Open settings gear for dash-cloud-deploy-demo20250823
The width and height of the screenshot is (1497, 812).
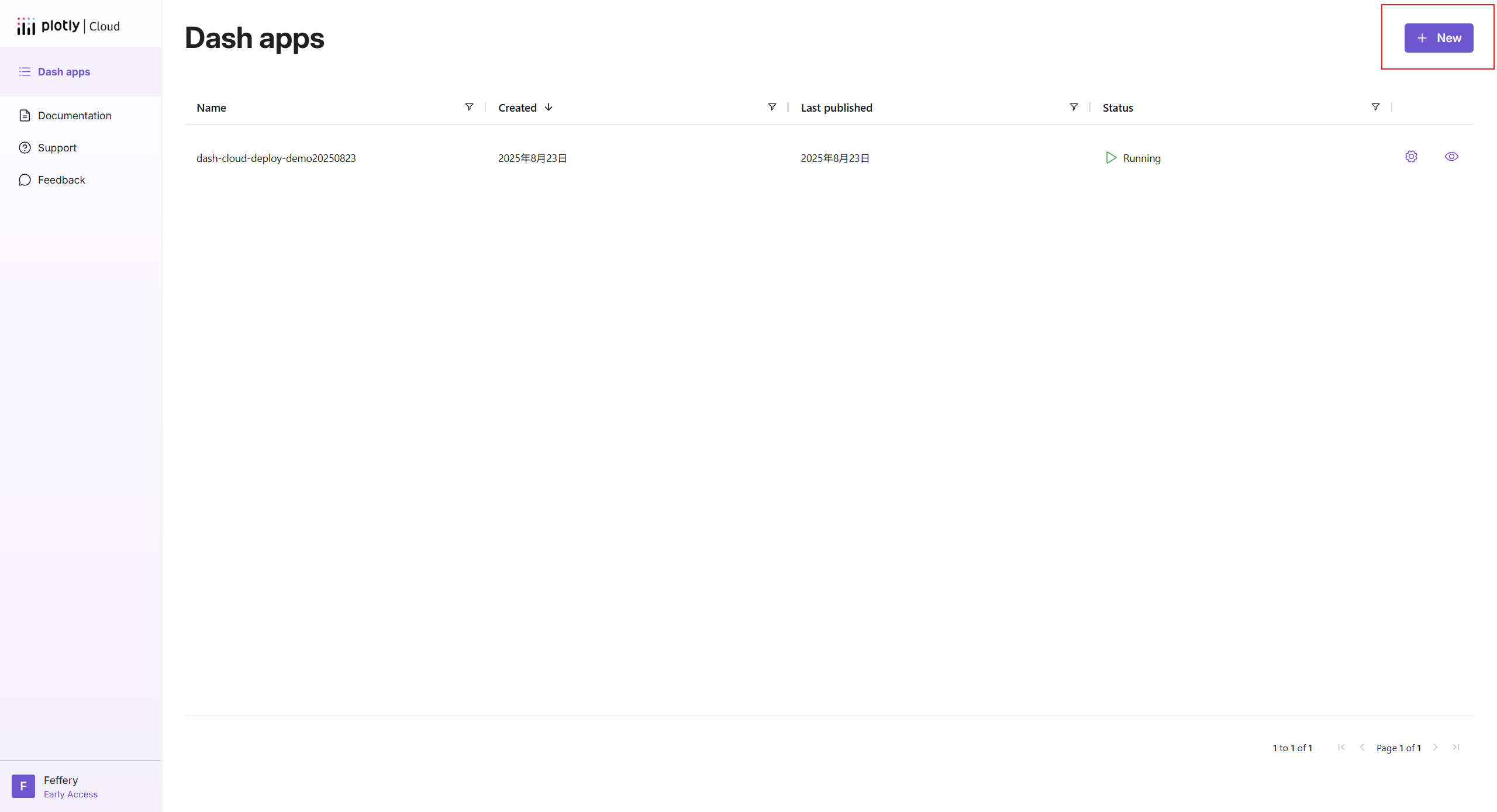[1411, 157]
